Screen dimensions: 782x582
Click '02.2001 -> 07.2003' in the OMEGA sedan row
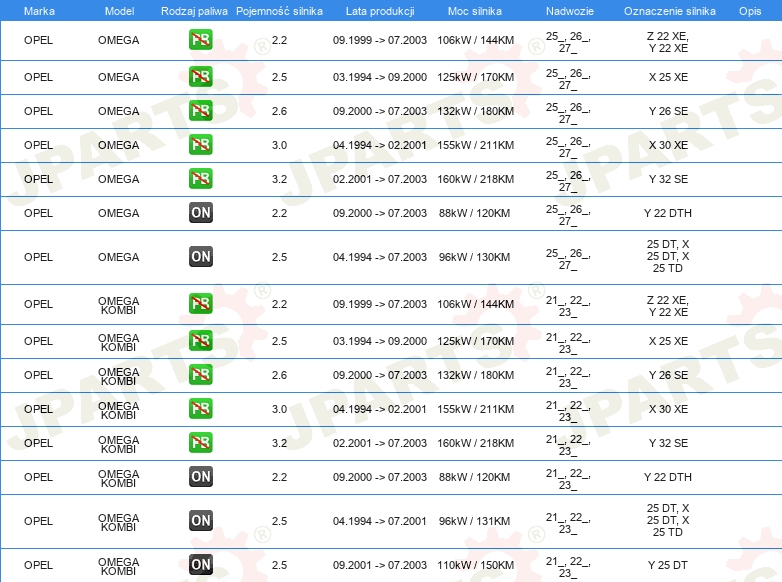pyautogui.click(x=380, y=179)
